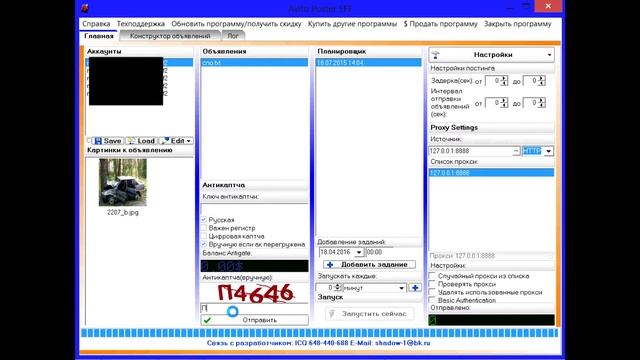Click the Баланс Antigate display
The height and width of the screenshot is (360, 640).
254,266
